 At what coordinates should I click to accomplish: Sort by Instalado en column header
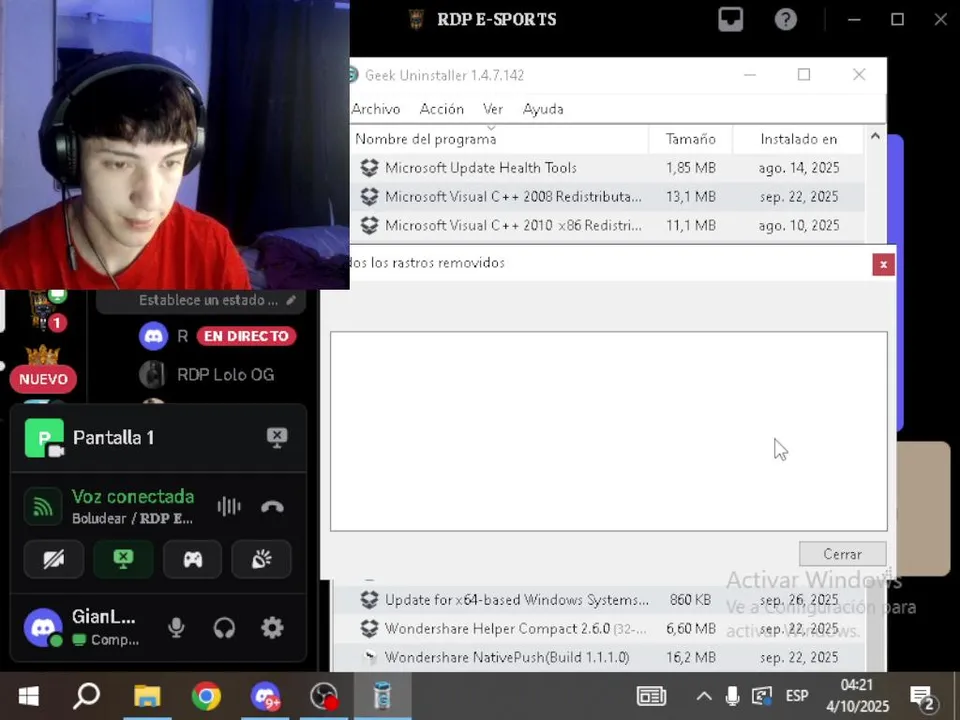click(798, 139)
